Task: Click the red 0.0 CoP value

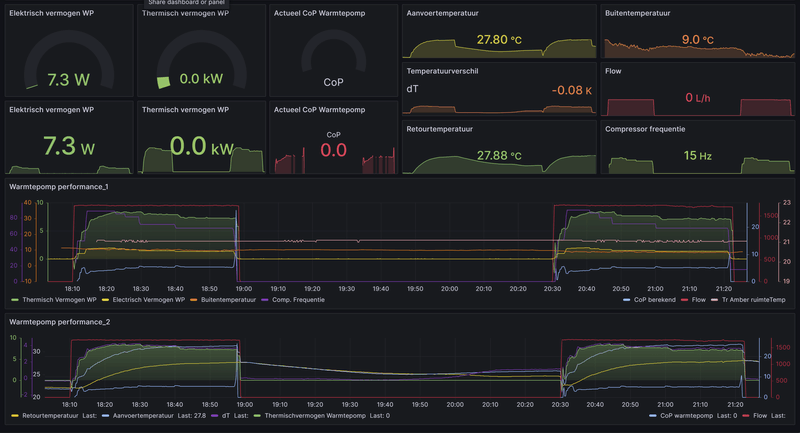Action: (x=333, y=150)
